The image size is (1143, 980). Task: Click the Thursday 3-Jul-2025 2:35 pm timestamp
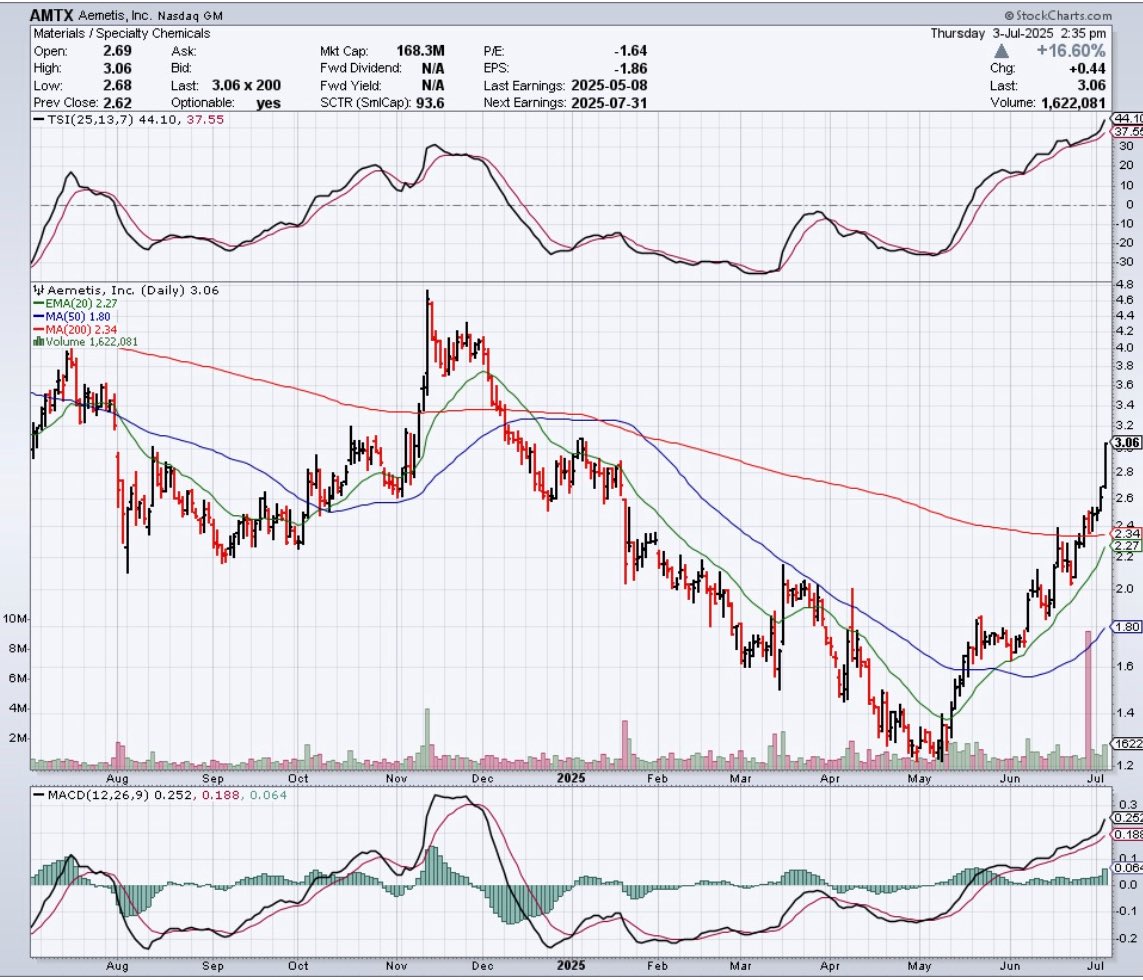point(1018,34)
